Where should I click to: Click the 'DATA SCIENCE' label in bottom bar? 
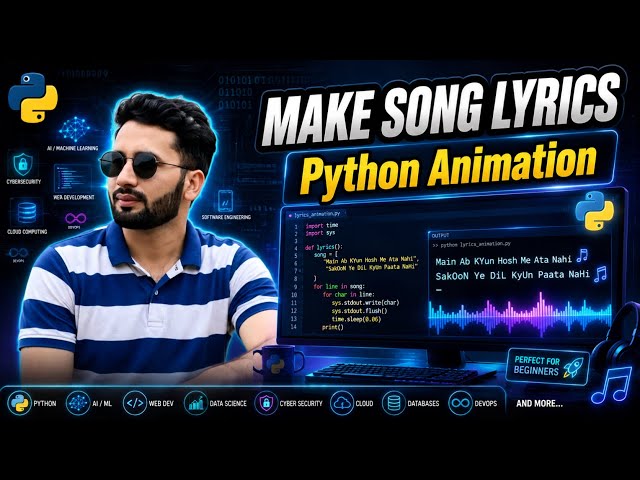228,403
